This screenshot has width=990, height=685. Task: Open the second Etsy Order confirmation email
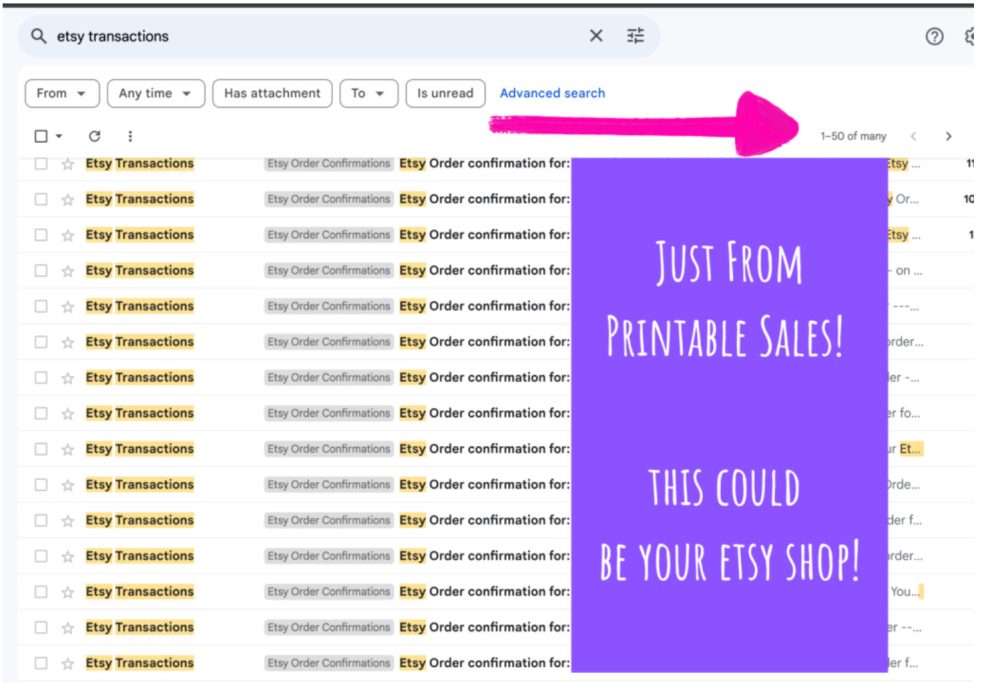(x=484, y=199)
